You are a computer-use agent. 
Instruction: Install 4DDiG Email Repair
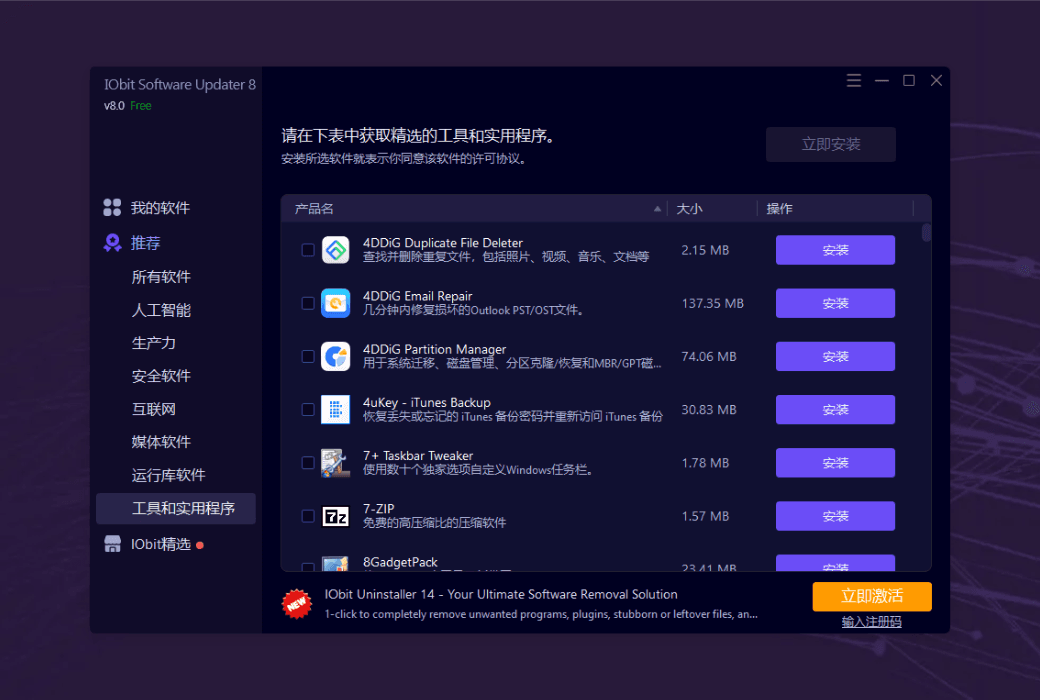click(835, 303)
